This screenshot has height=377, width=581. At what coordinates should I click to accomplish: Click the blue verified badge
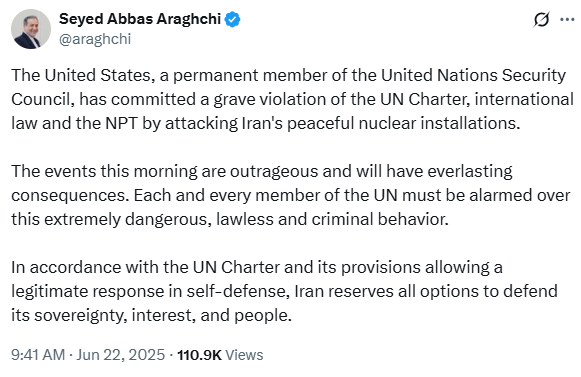click(x=233, y=19)
